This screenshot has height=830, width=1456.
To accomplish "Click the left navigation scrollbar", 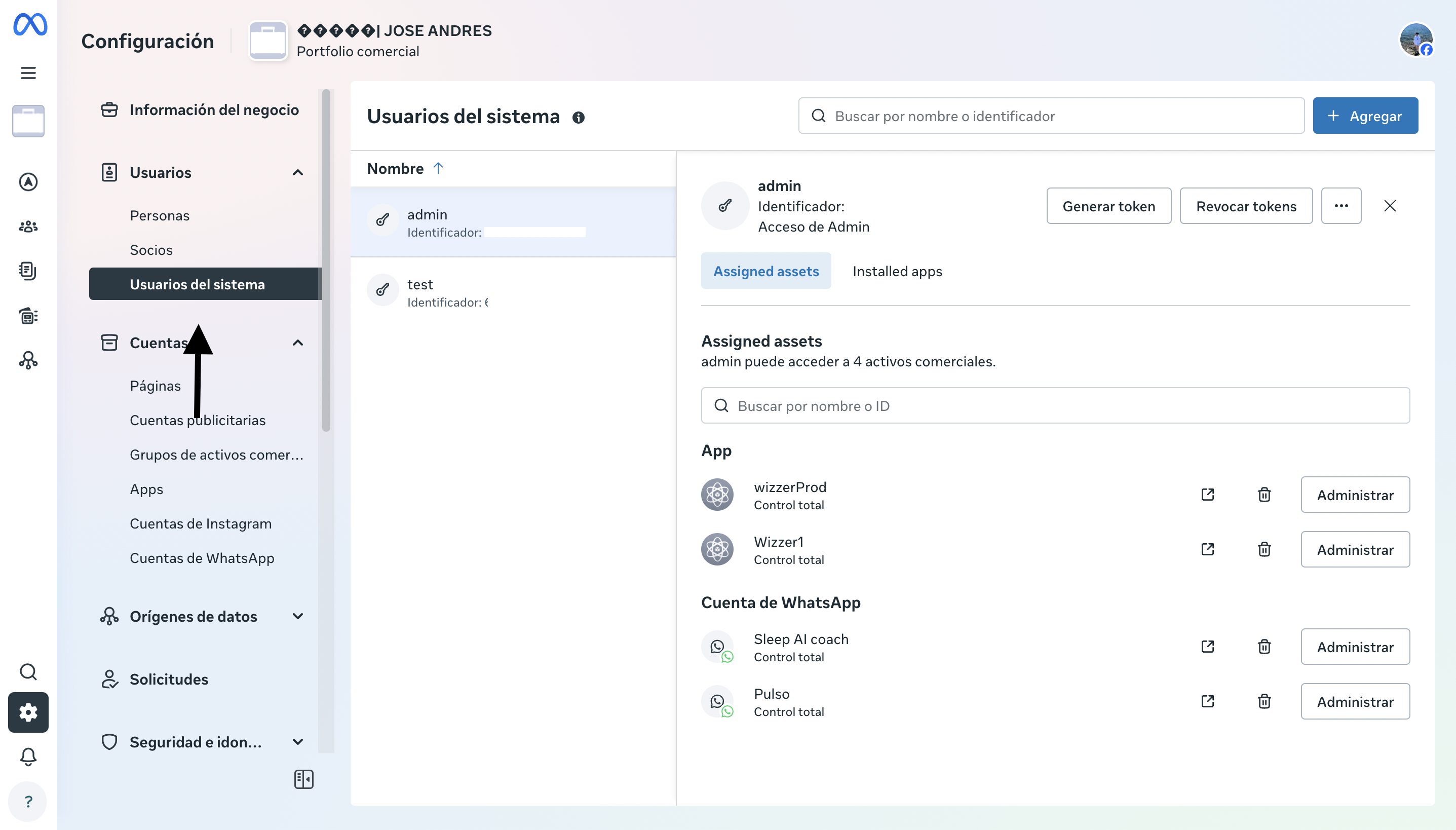I will [326, 260].
